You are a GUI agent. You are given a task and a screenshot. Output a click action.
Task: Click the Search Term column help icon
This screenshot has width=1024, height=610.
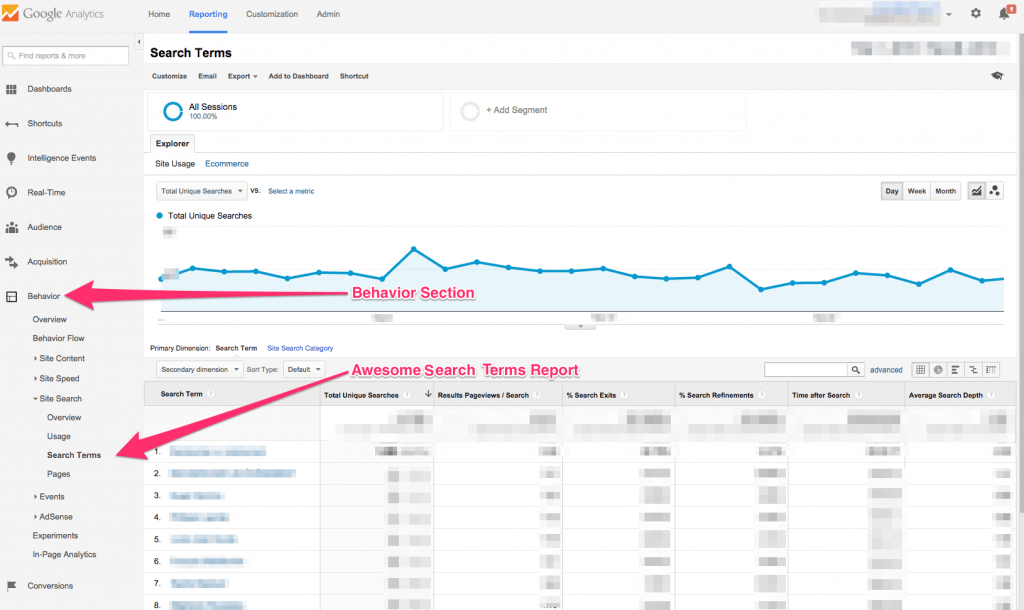tap(211, 394)
